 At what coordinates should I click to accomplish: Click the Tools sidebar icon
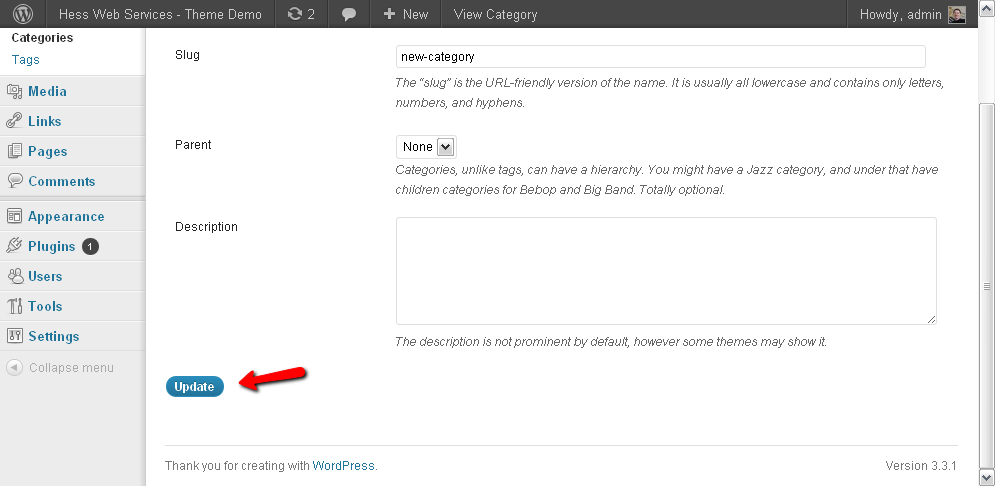pos(15,306)
